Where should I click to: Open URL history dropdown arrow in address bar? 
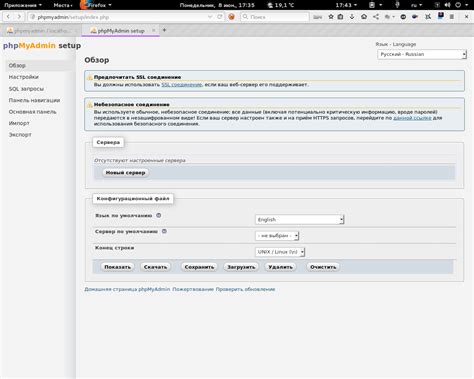click(210, 16)
